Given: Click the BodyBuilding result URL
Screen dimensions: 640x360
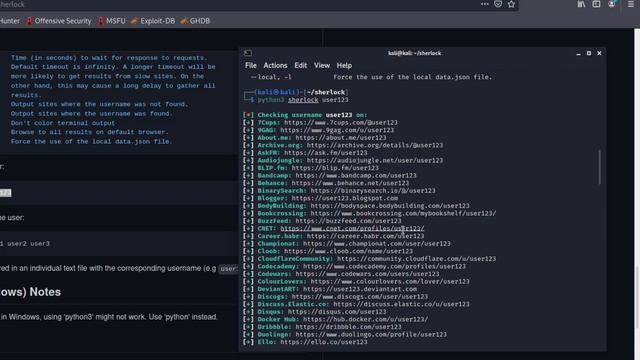Looking at the screenshot, I should click(x=390, y=206).
